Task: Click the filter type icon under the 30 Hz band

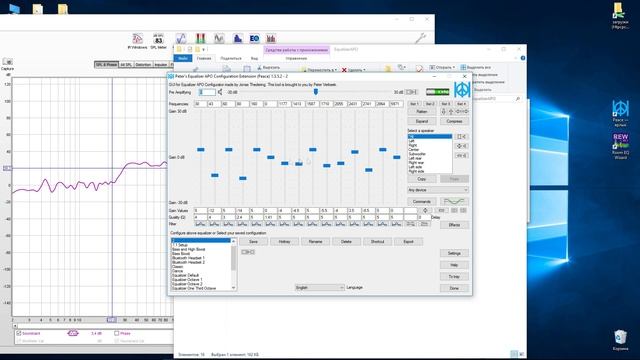Action: pyautogui.click(x=200, y=224)
